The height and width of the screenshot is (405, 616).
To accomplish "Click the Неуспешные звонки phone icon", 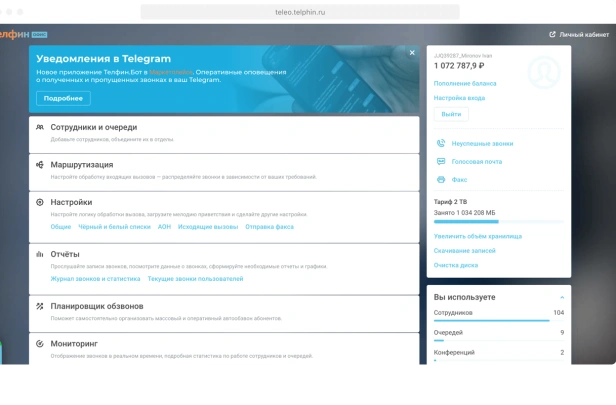I will click(x=441, y=143).
